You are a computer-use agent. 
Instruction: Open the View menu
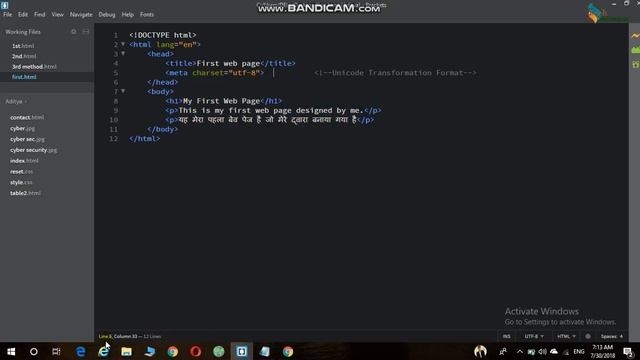(58, 14)
